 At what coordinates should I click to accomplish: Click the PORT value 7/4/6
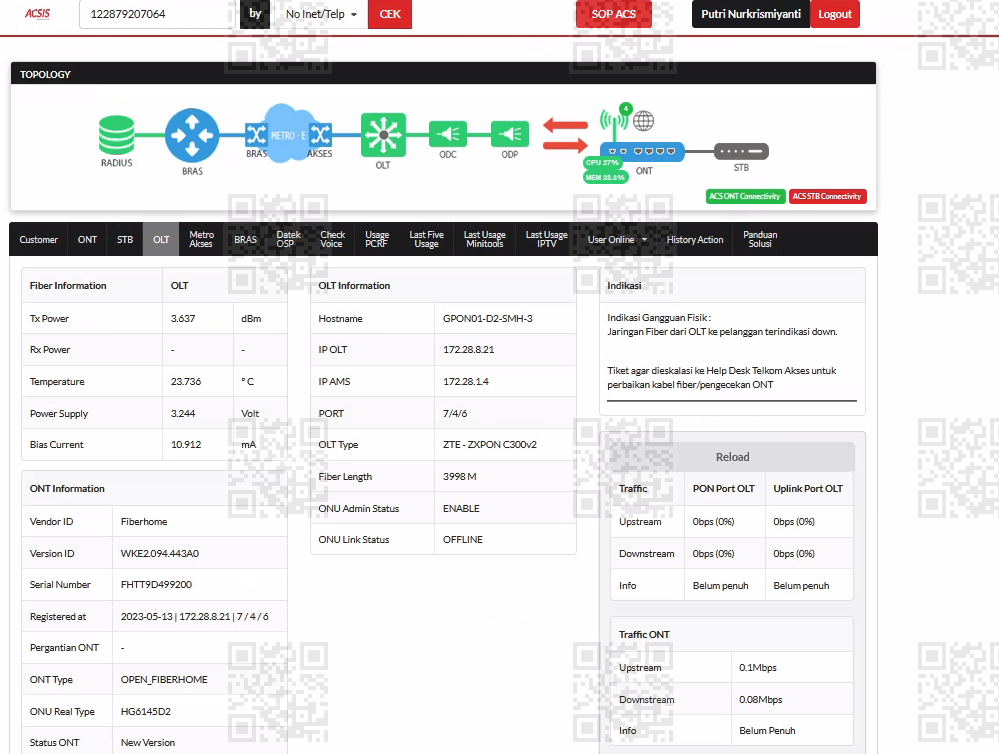click(455, 414)
